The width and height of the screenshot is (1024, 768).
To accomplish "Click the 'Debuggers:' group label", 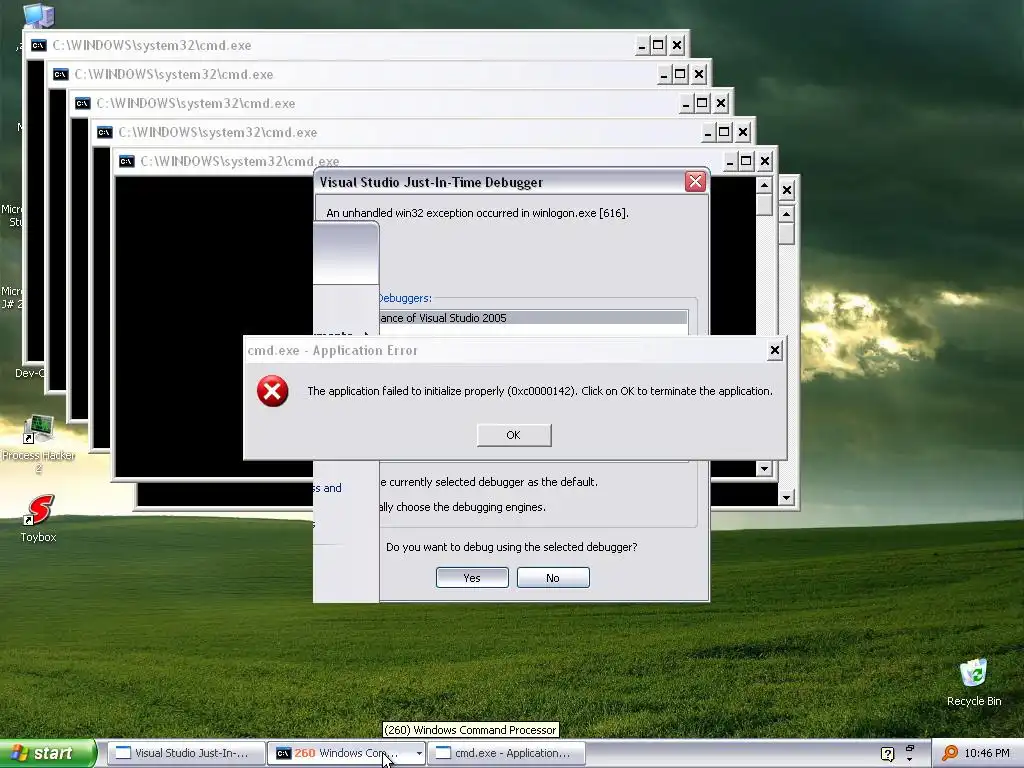I will pos(405,298).
